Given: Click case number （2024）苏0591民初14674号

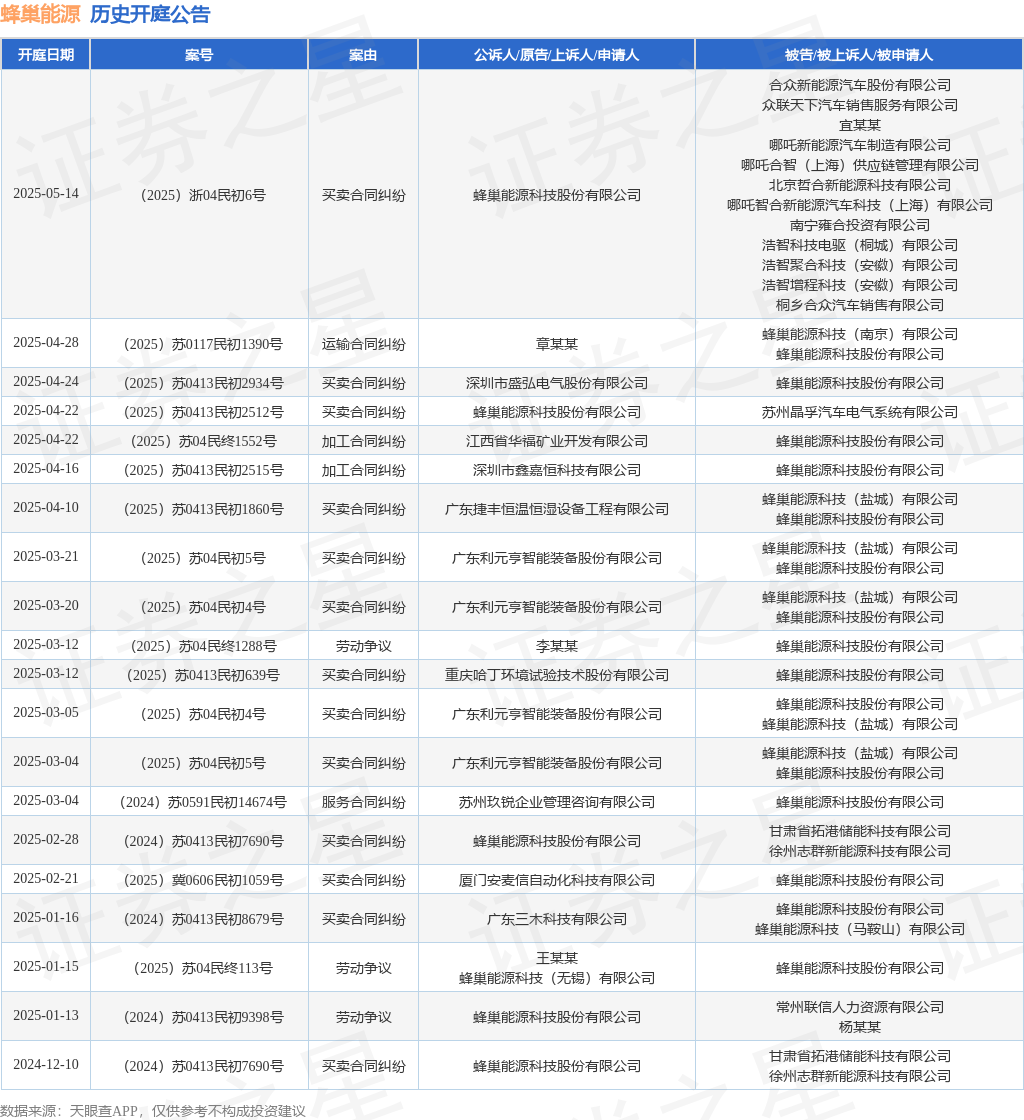Looking at the screenshot, I should click(200, 802).
